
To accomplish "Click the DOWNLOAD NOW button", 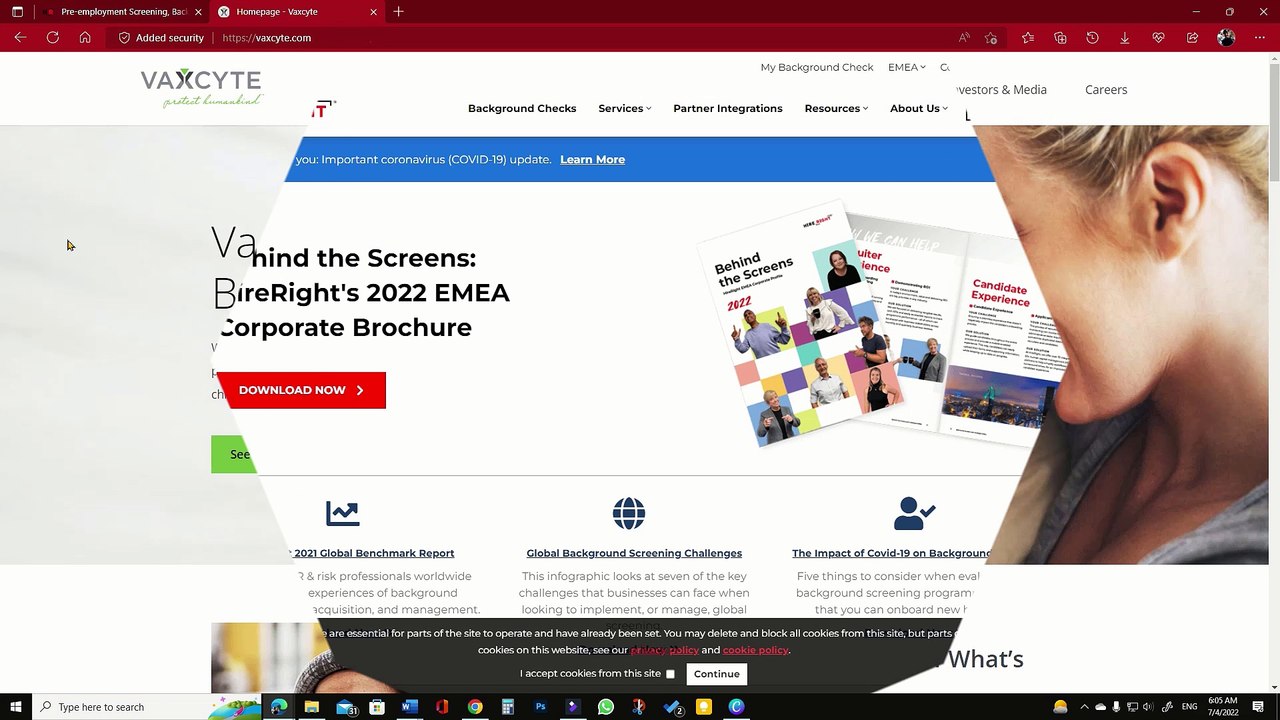I will (301, 390).
